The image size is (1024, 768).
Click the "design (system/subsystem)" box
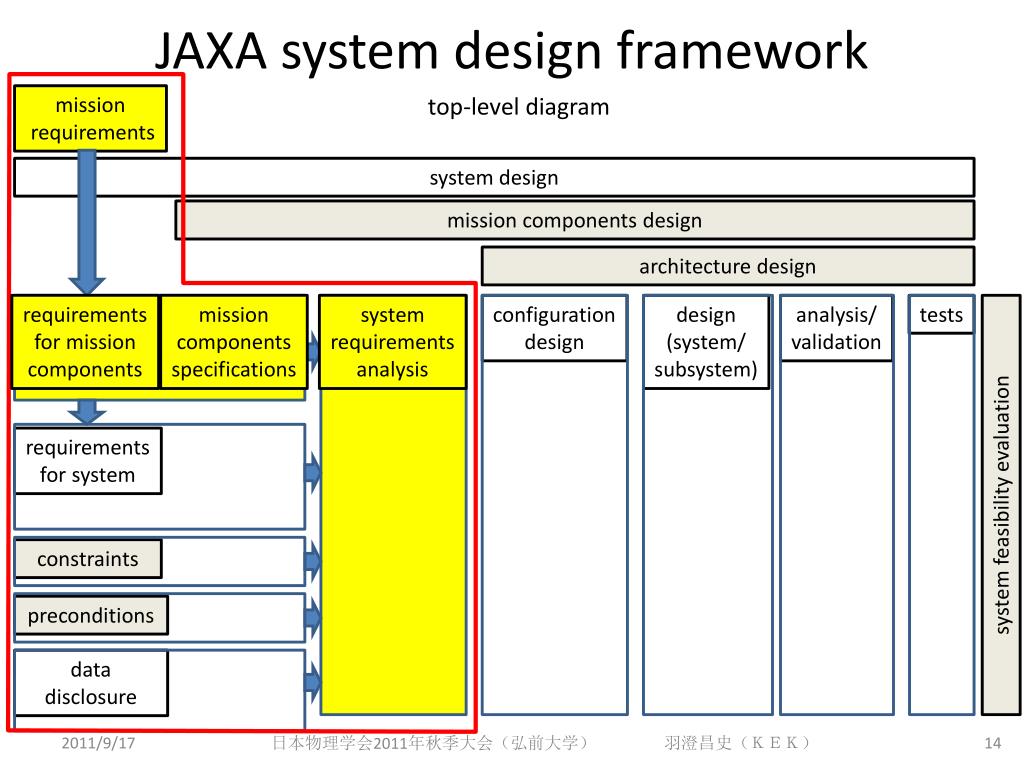click(x=706, y=342)
